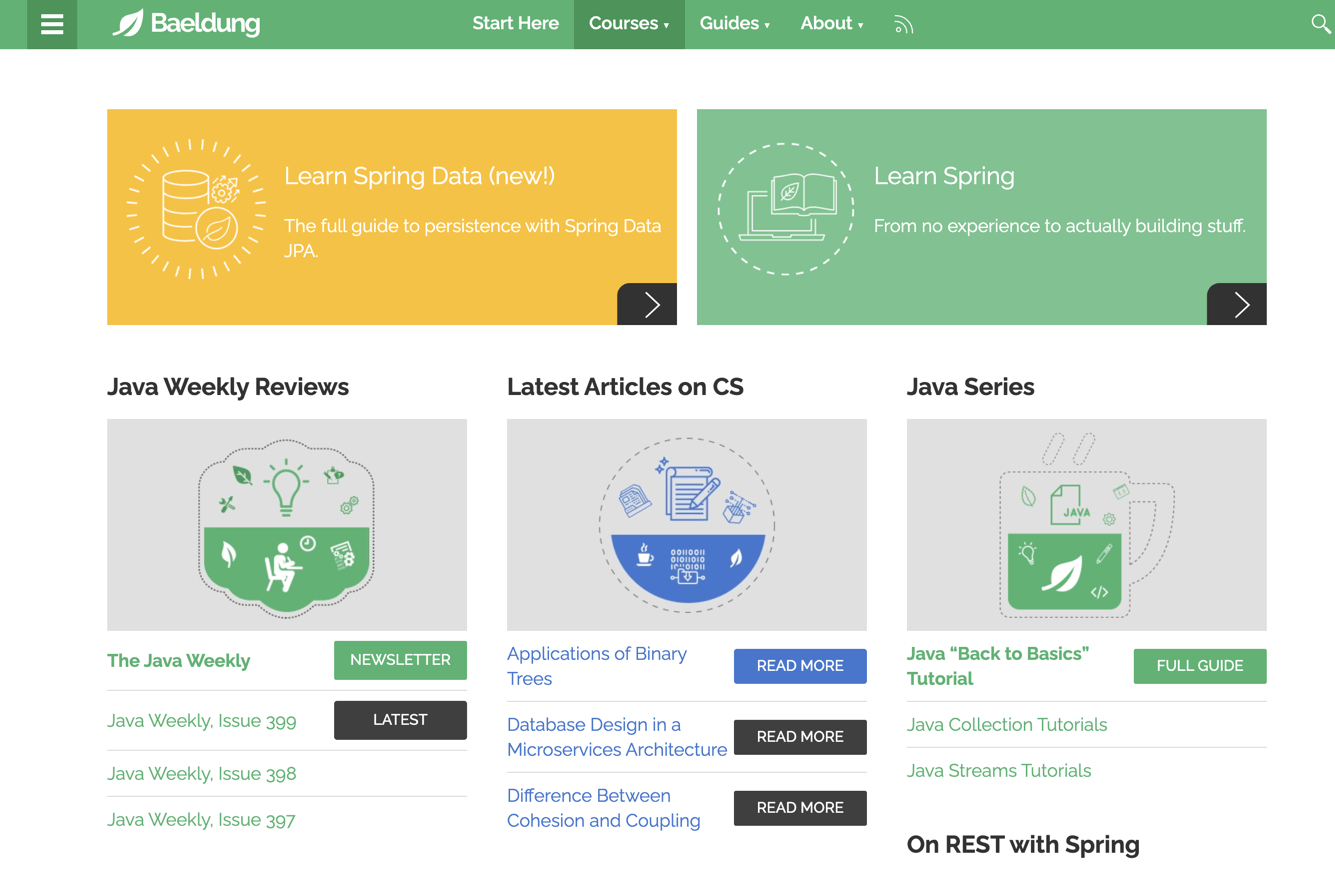Expand the Guides dropdown
The width and height of the screenshot is (1335, 874).
(735, 23)
